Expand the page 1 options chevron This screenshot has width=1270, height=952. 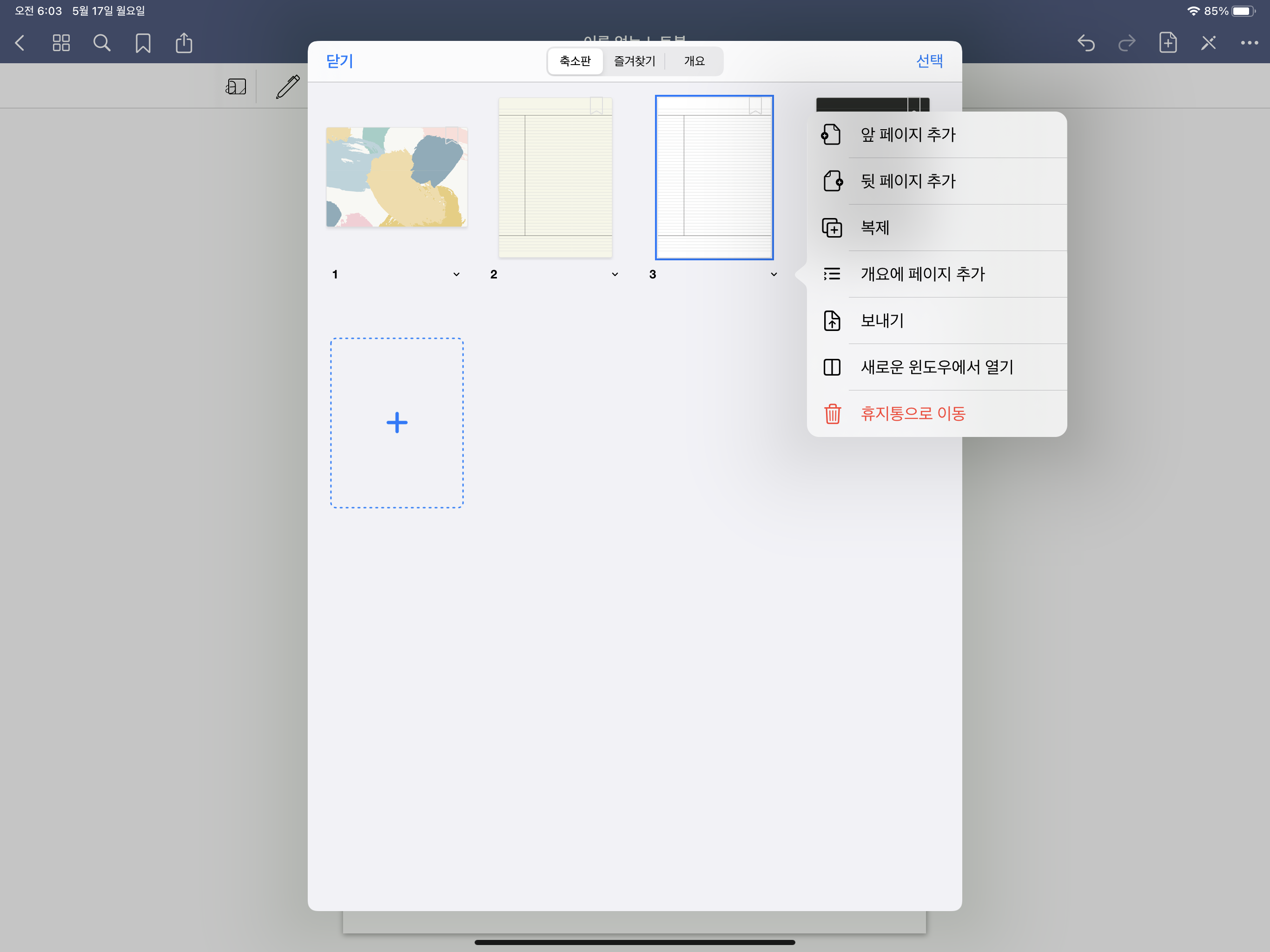456,274
